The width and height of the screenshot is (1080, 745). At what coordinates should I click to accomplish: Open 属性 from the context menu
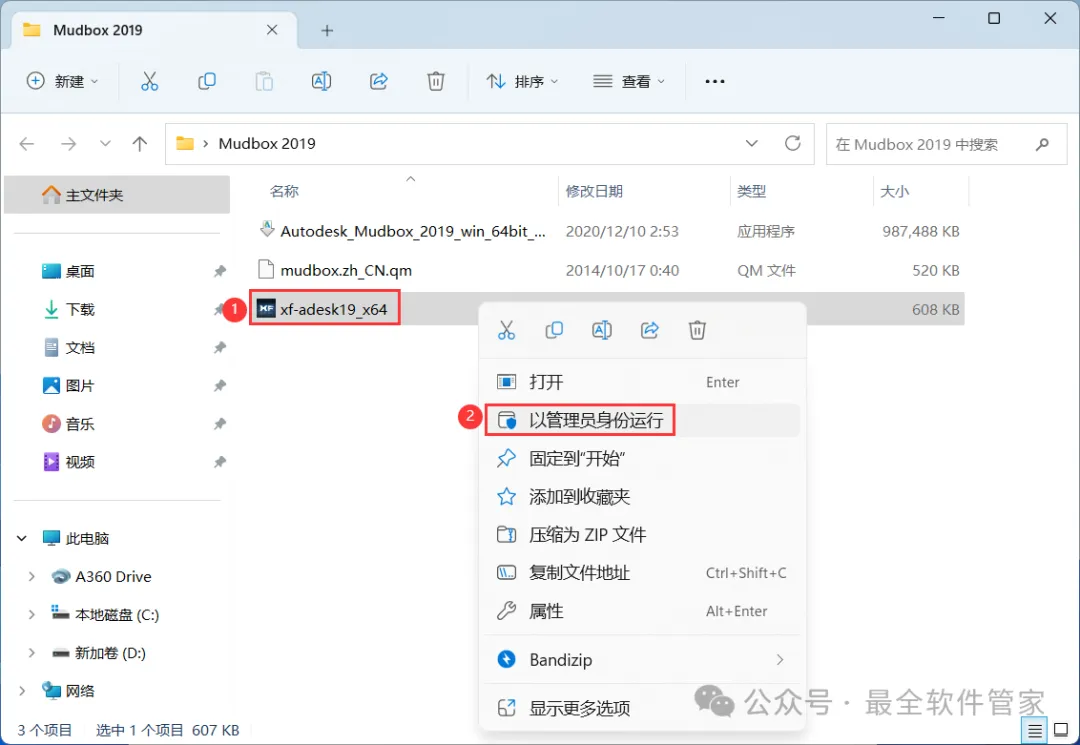point(641,611)
